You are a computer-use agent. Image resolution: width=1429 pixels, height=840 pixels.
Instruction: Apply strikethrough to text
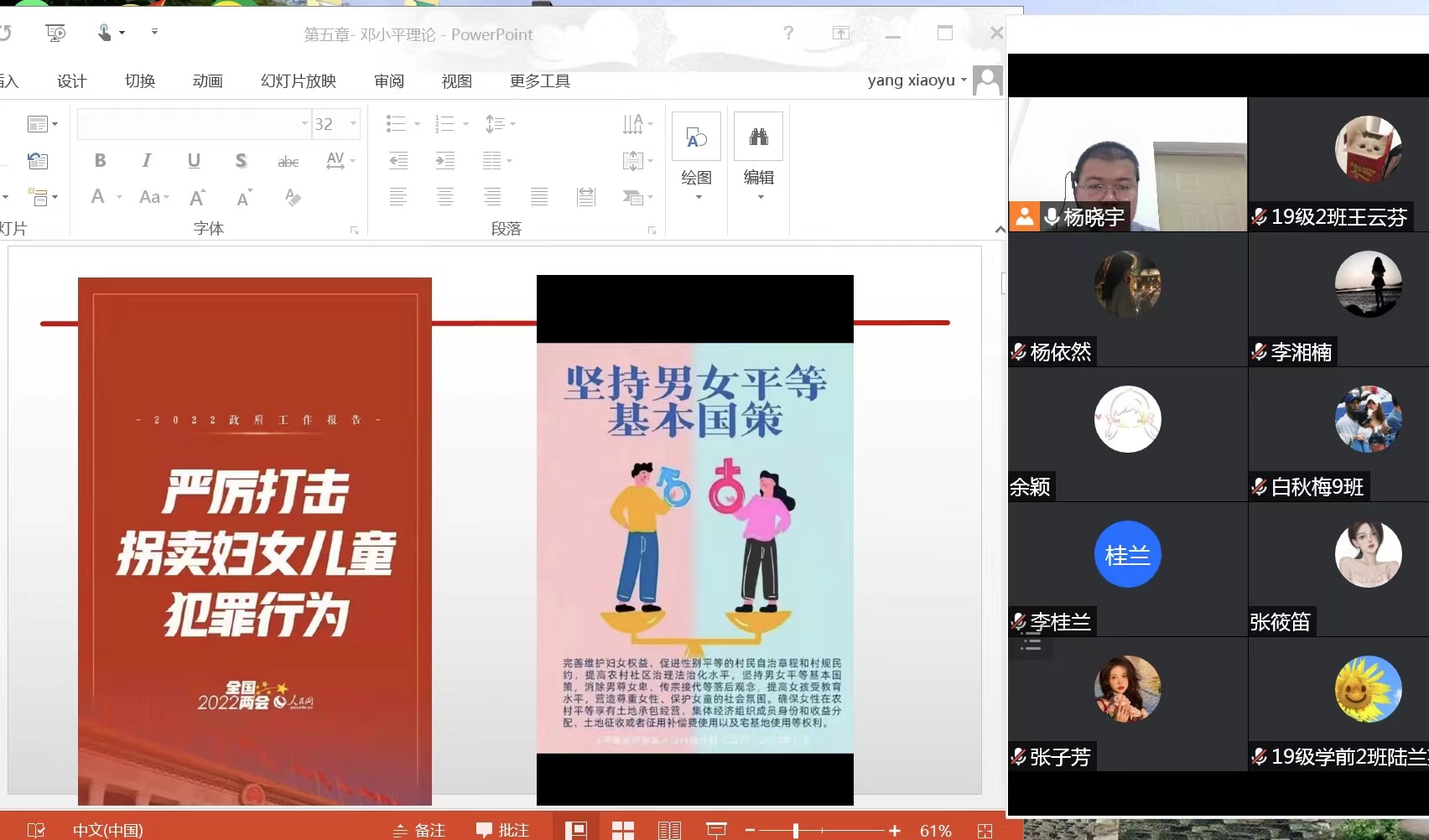[x=288, y=161]
